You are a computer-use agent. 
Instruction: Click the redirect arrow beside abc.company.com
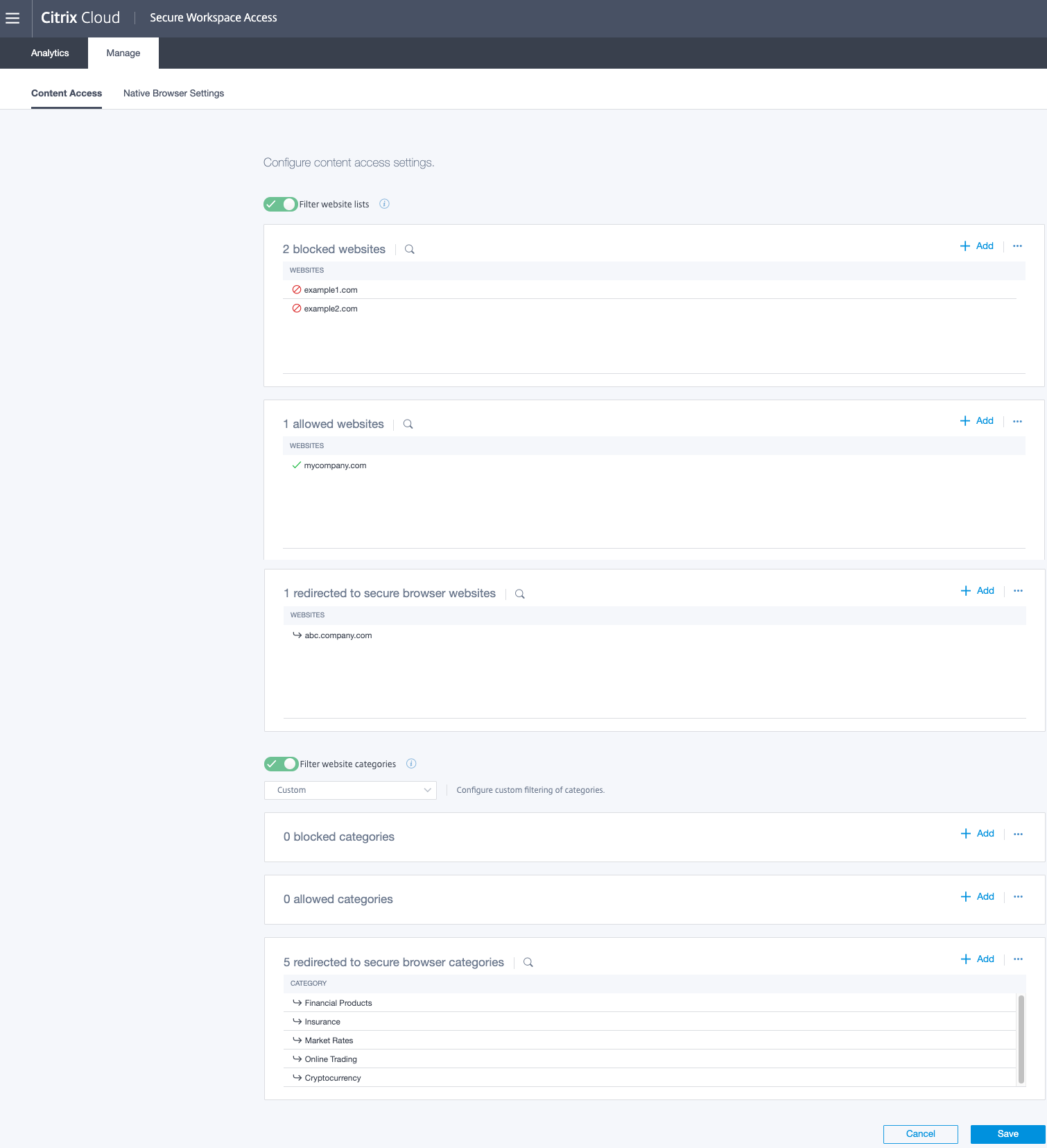pyautogui.click(x=297, y=635)
